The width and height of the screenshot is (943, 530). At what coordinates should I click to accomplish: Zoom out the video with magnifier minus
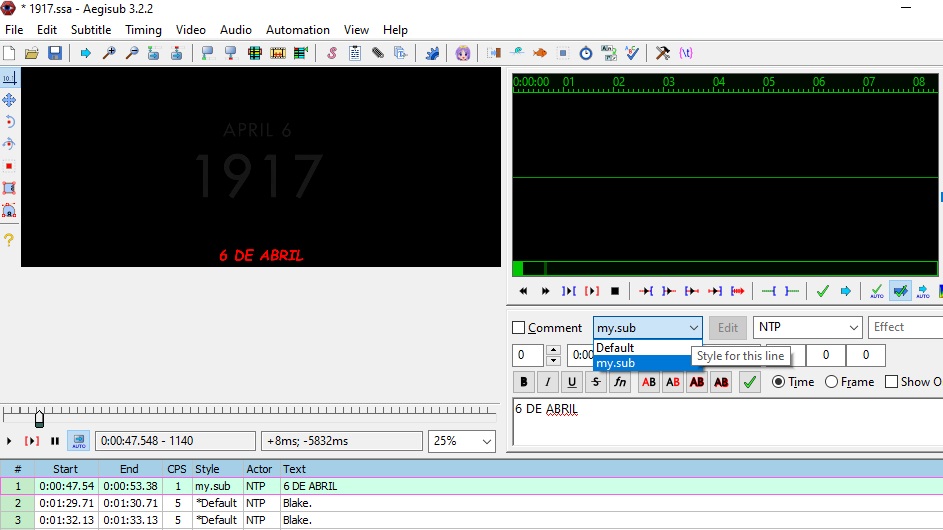pos(132,53)
